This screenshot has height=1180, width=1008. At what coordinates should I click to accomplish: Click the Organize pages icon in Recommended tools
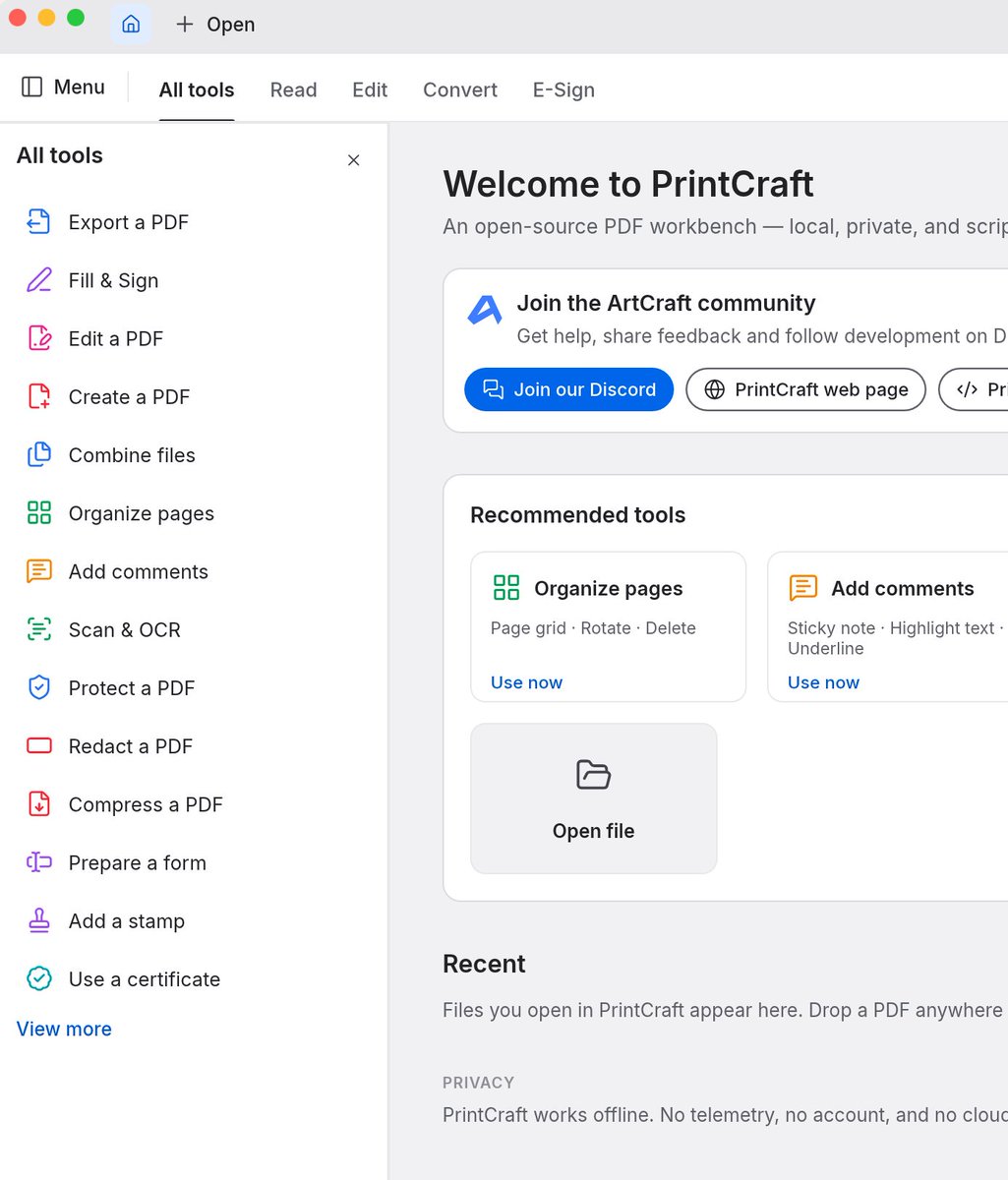(x=505, y=588)
